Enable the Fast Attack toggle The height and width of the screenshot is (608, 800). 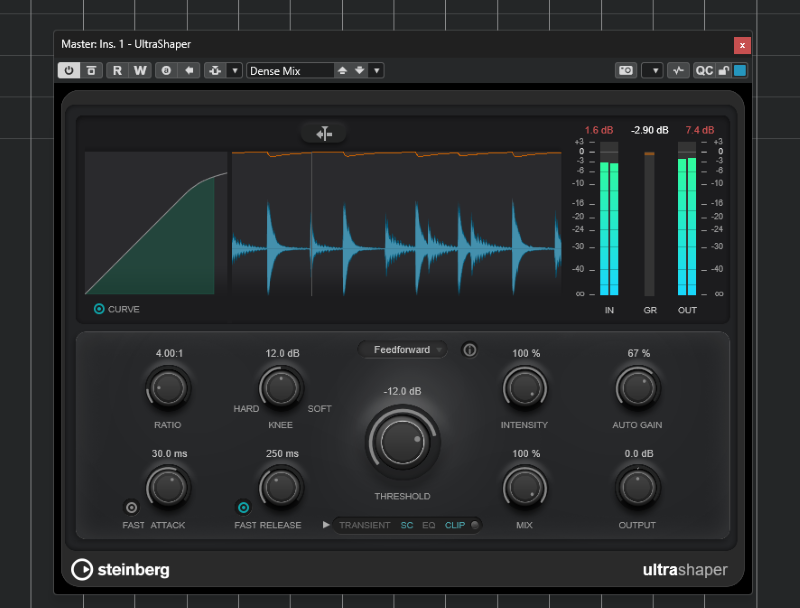pyautogui.click(x=131, y=507)
